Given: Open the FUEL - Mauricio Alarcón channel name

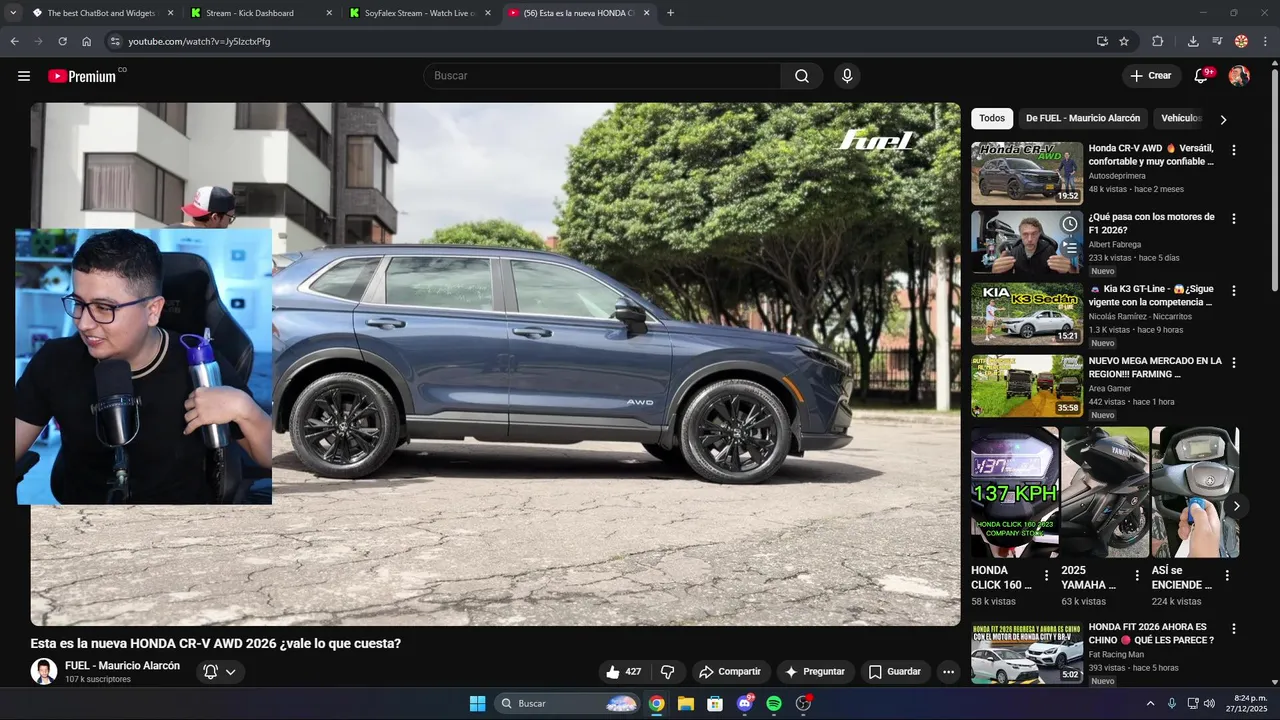Looking at the screenshot, I should [x=122, y=666].
